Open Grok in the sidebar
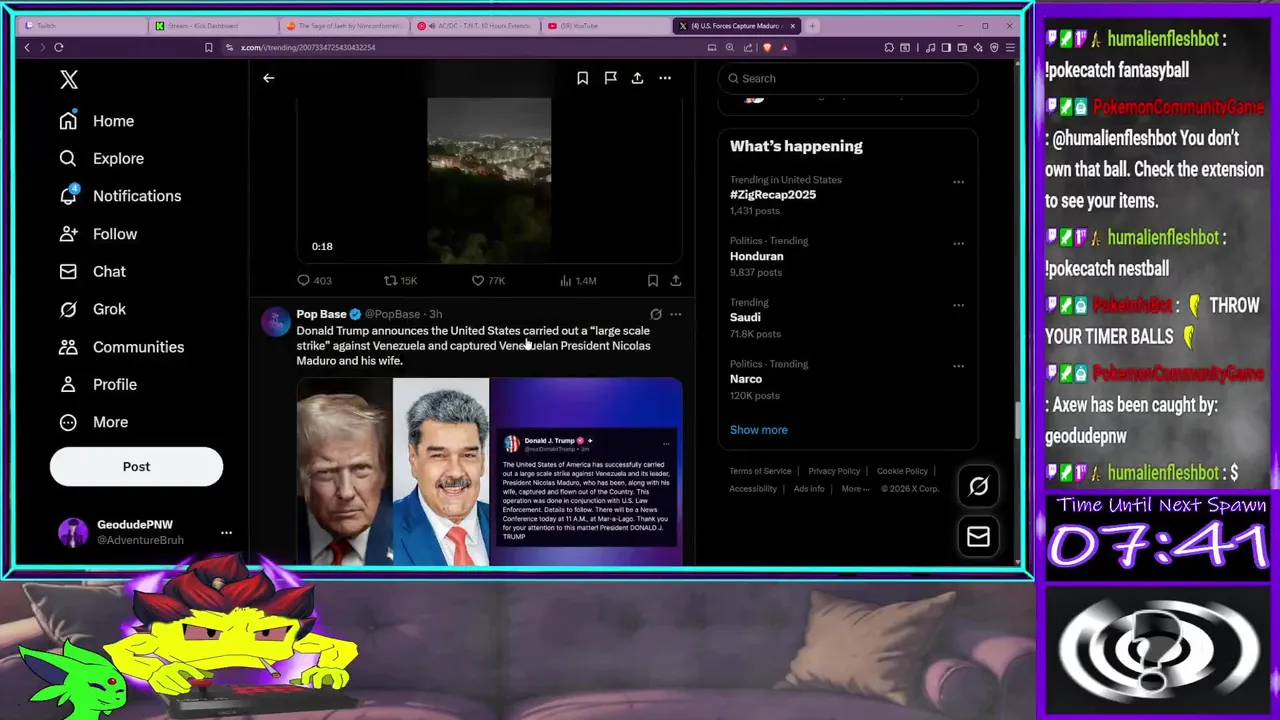 (92, 309)
